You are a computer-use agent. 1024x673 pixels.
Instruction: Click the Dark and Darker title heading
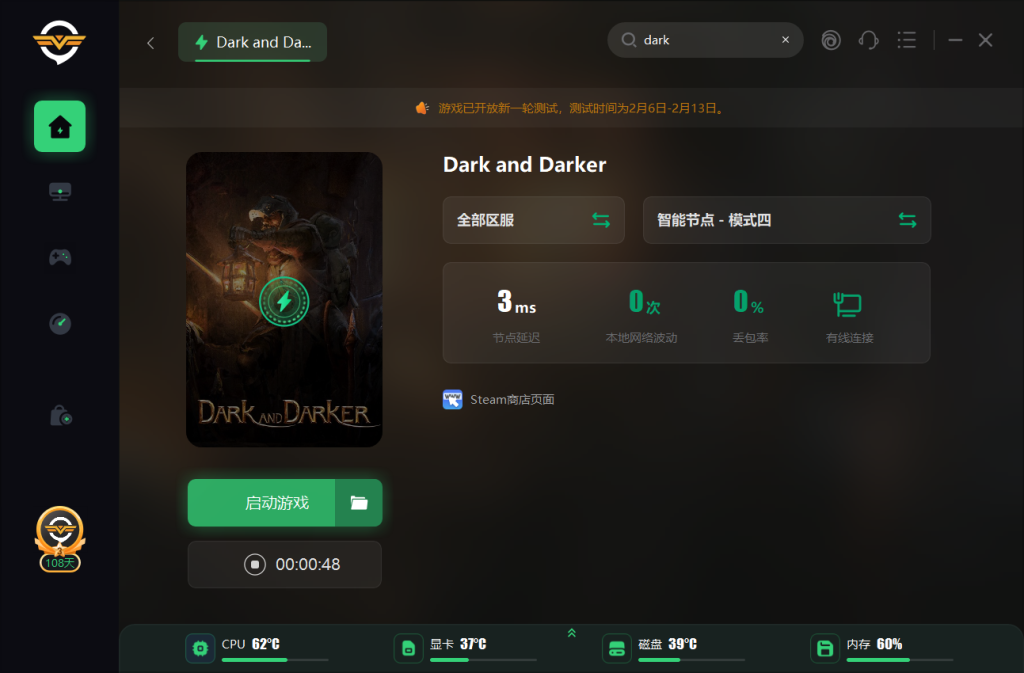tap(524, 164)
